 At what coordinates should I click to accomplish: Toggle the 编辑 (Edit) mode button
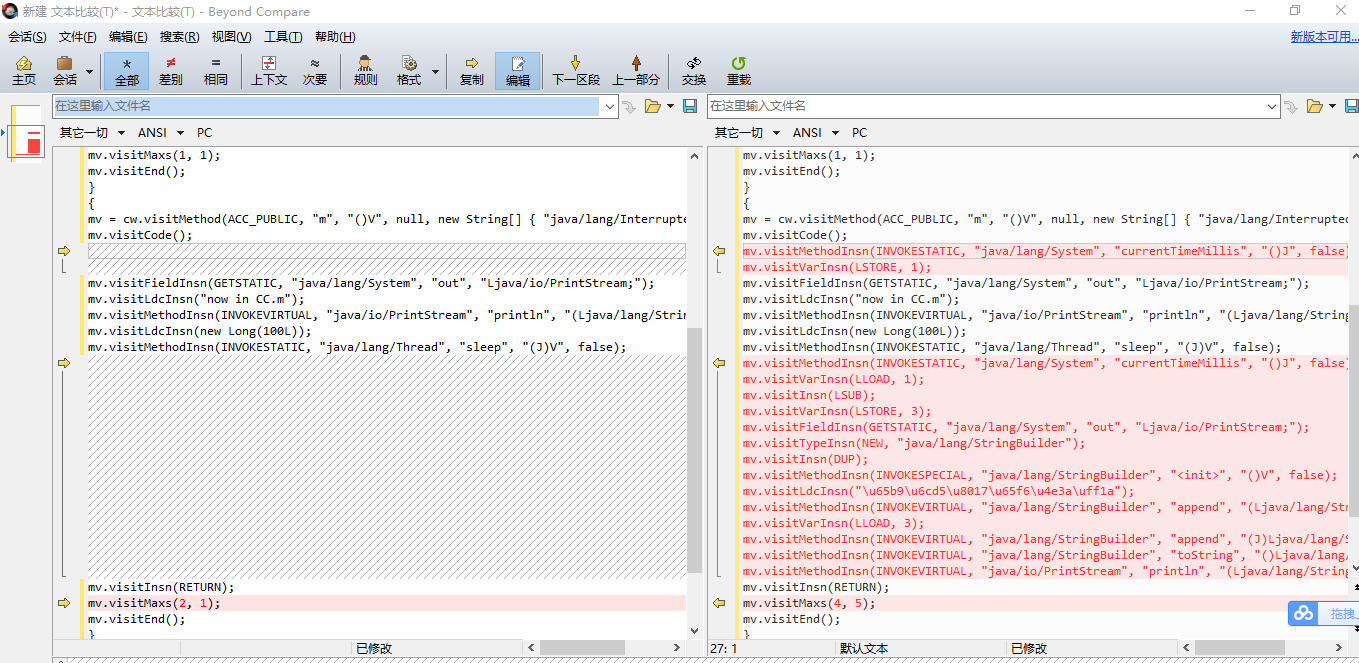[x=518, y=70]
